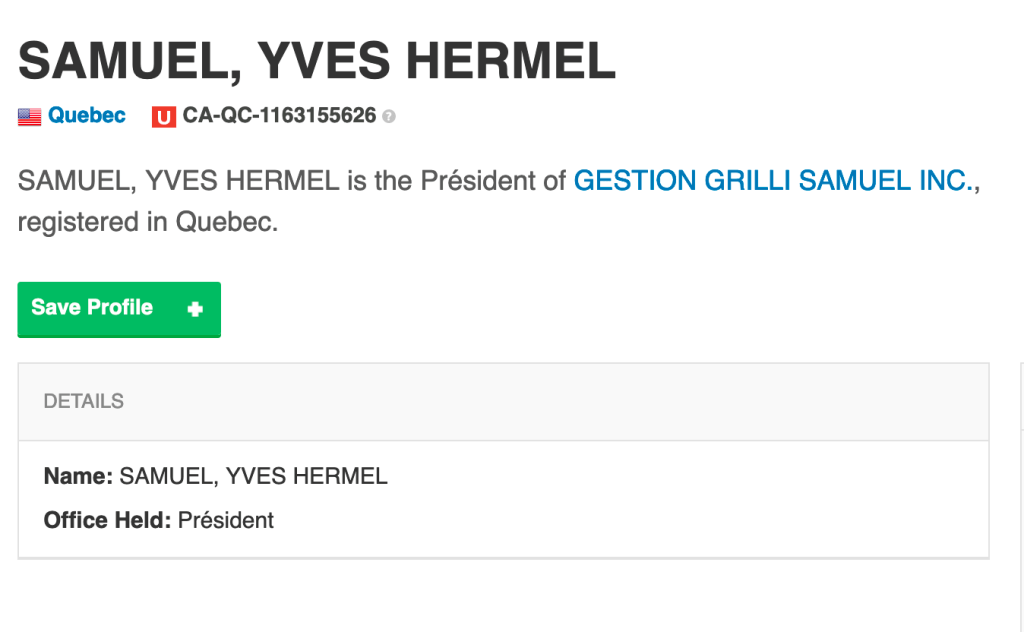Click the help question mark icon
Image resolution: width=1024 pixels, height=632 pixels.
(x=389, y=117)
